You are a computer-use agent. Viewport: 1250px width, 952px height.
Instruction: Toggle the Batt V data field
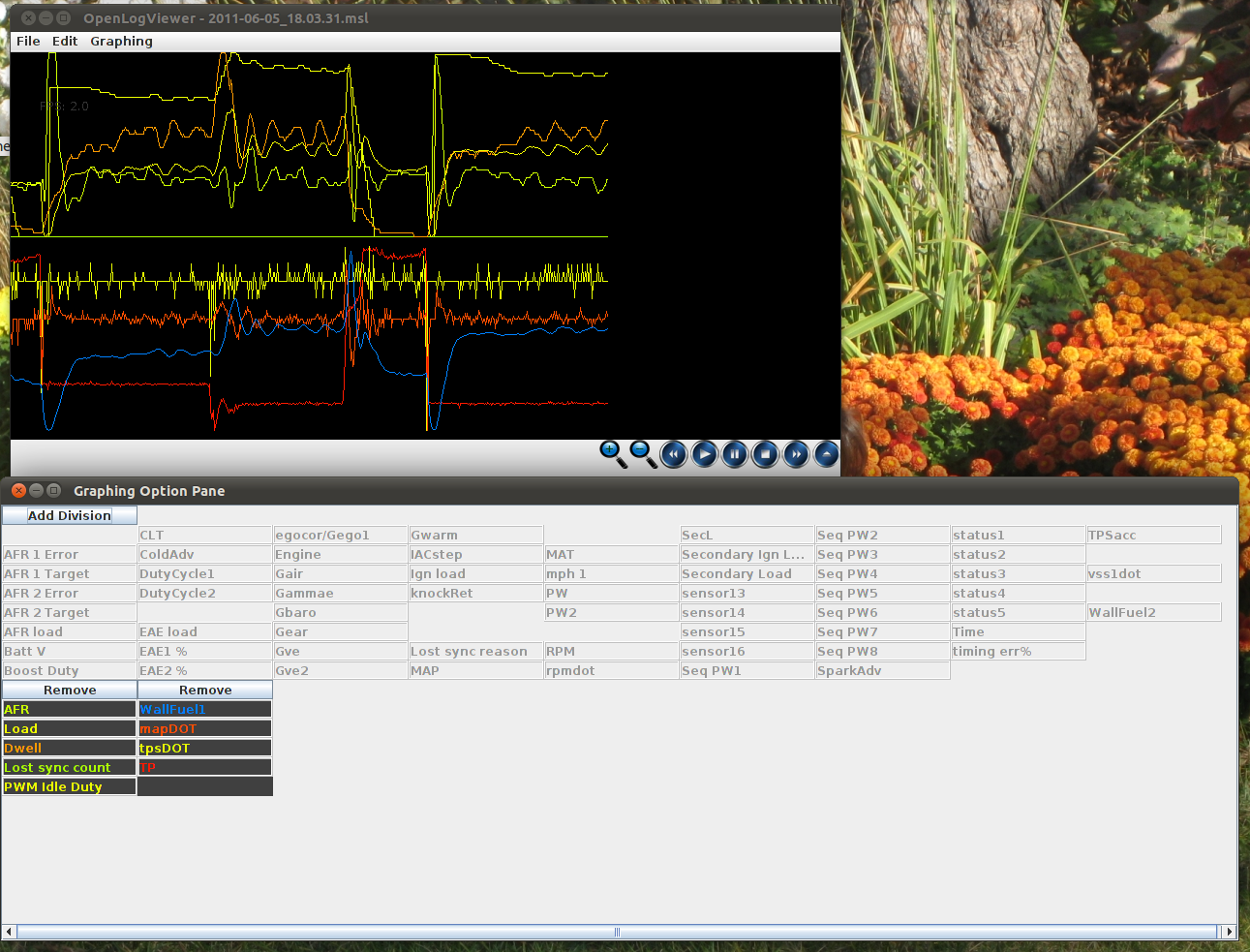(x=69, y=651)
